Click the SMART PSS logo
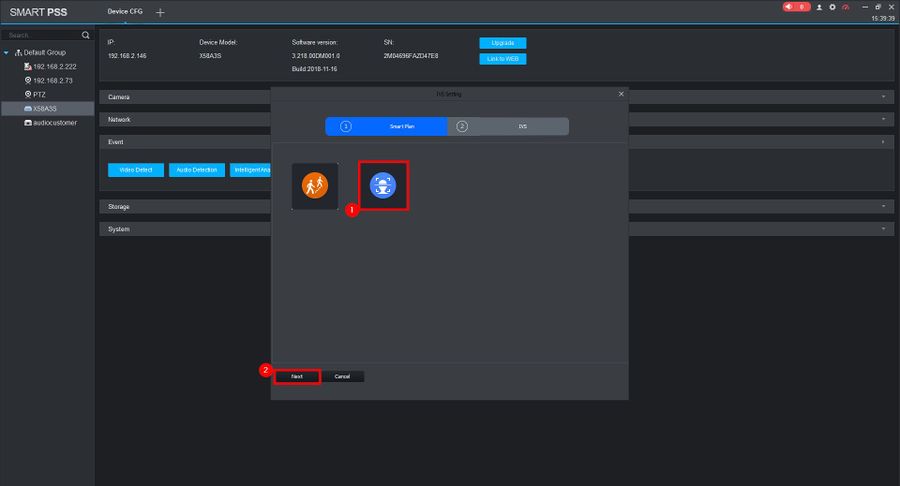 tap(38, 12)
